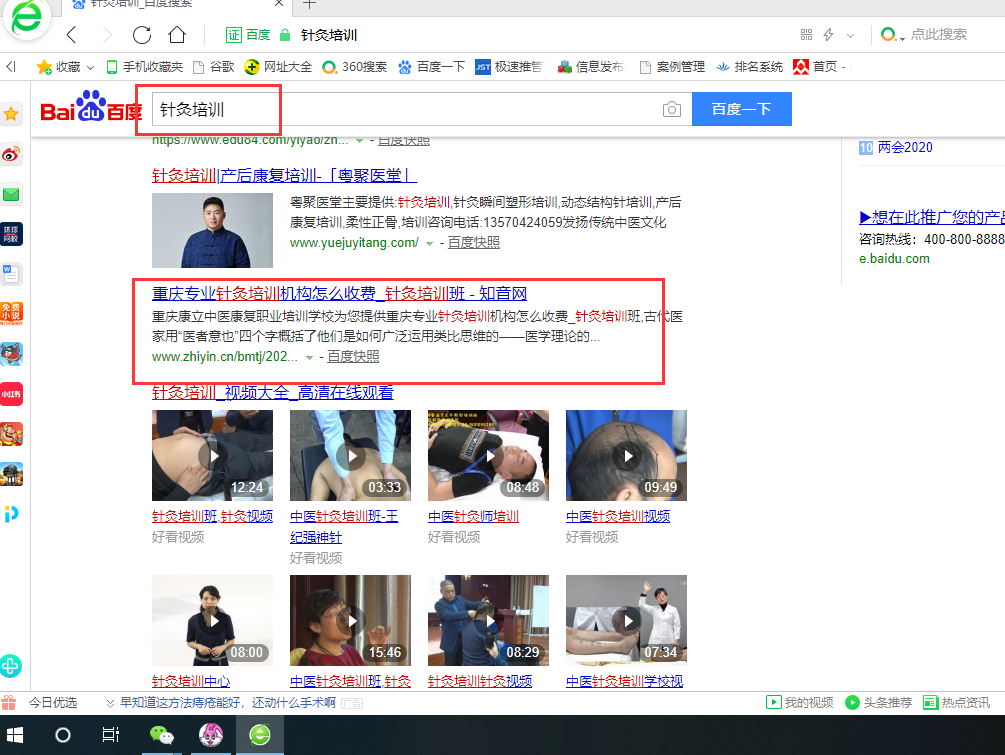Open the 极速推管 bookmark
This screenshot has height=755, width=1005.
(509, 67)
